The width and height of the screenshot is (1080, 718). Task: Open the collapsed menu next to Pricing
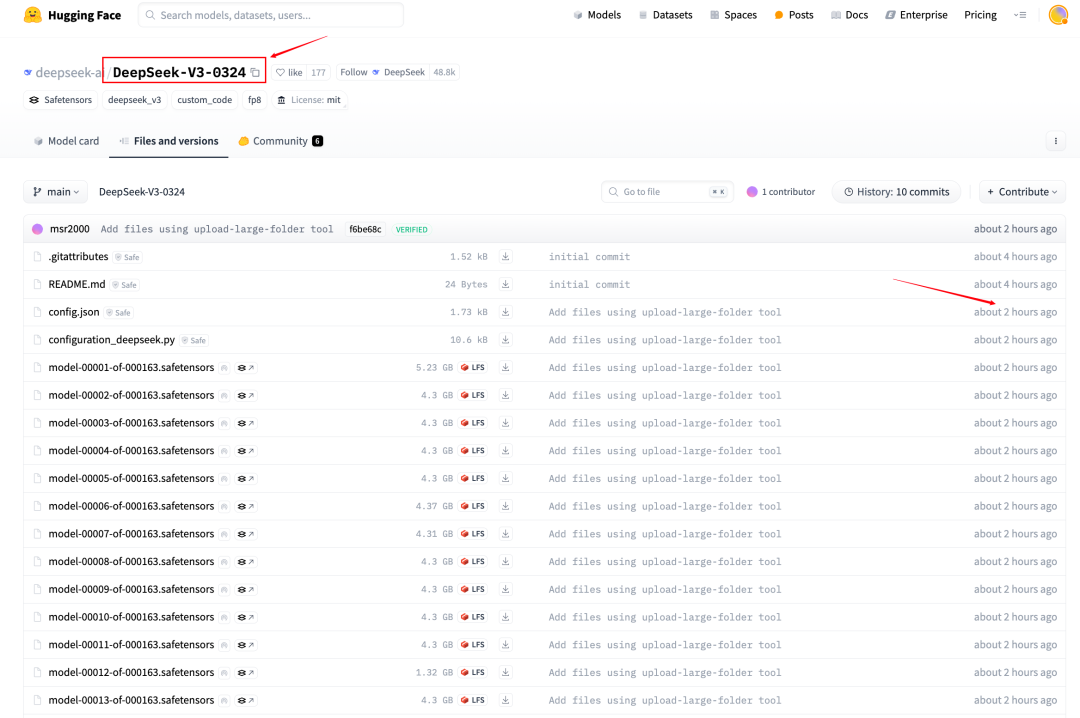(x=1019, y=15)
